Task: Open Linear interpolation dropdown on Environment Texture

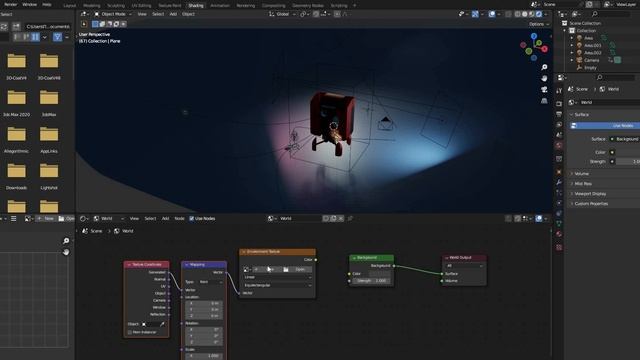Action: (278, 277)
